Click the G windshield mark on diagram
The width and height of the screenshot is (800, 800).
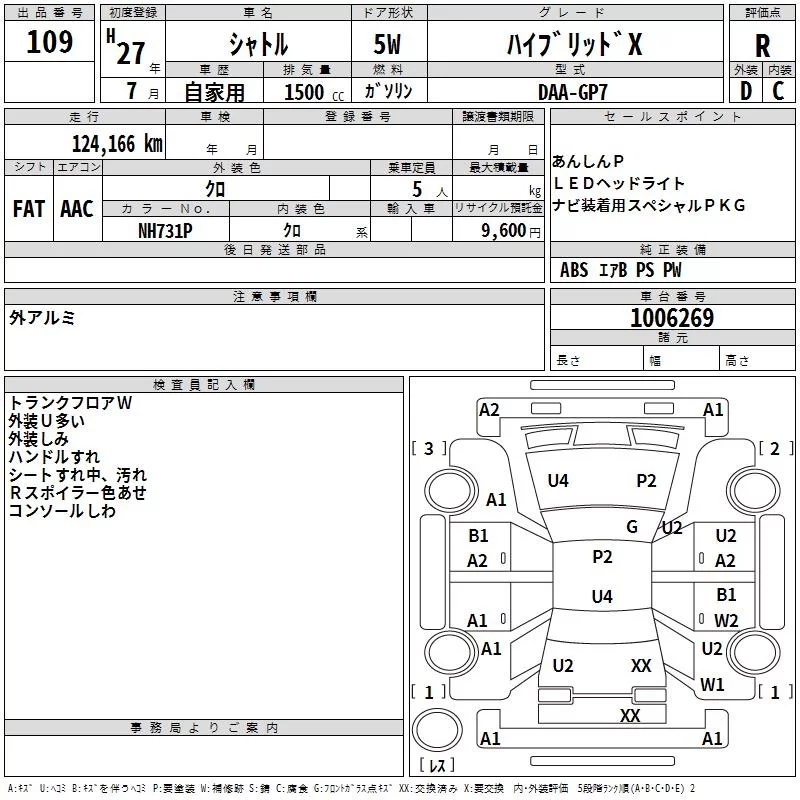632,526
